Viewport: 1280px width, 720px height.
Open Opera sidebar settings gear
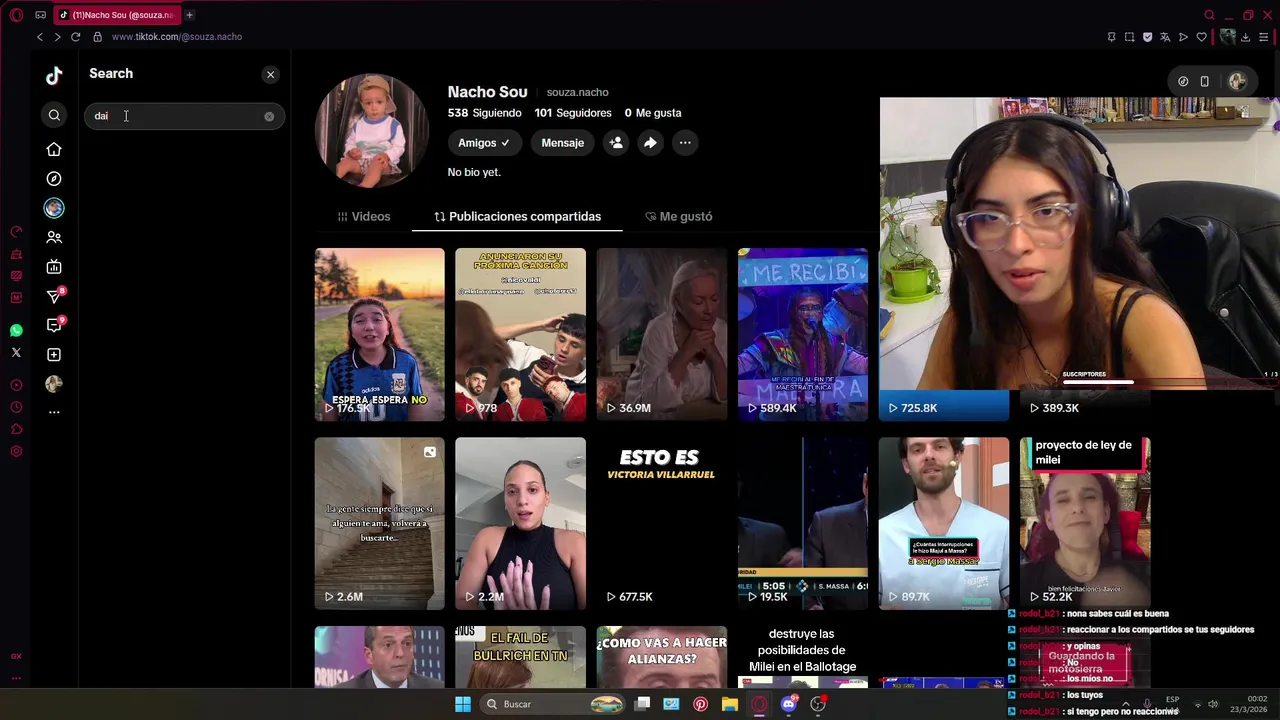point(16,451)
